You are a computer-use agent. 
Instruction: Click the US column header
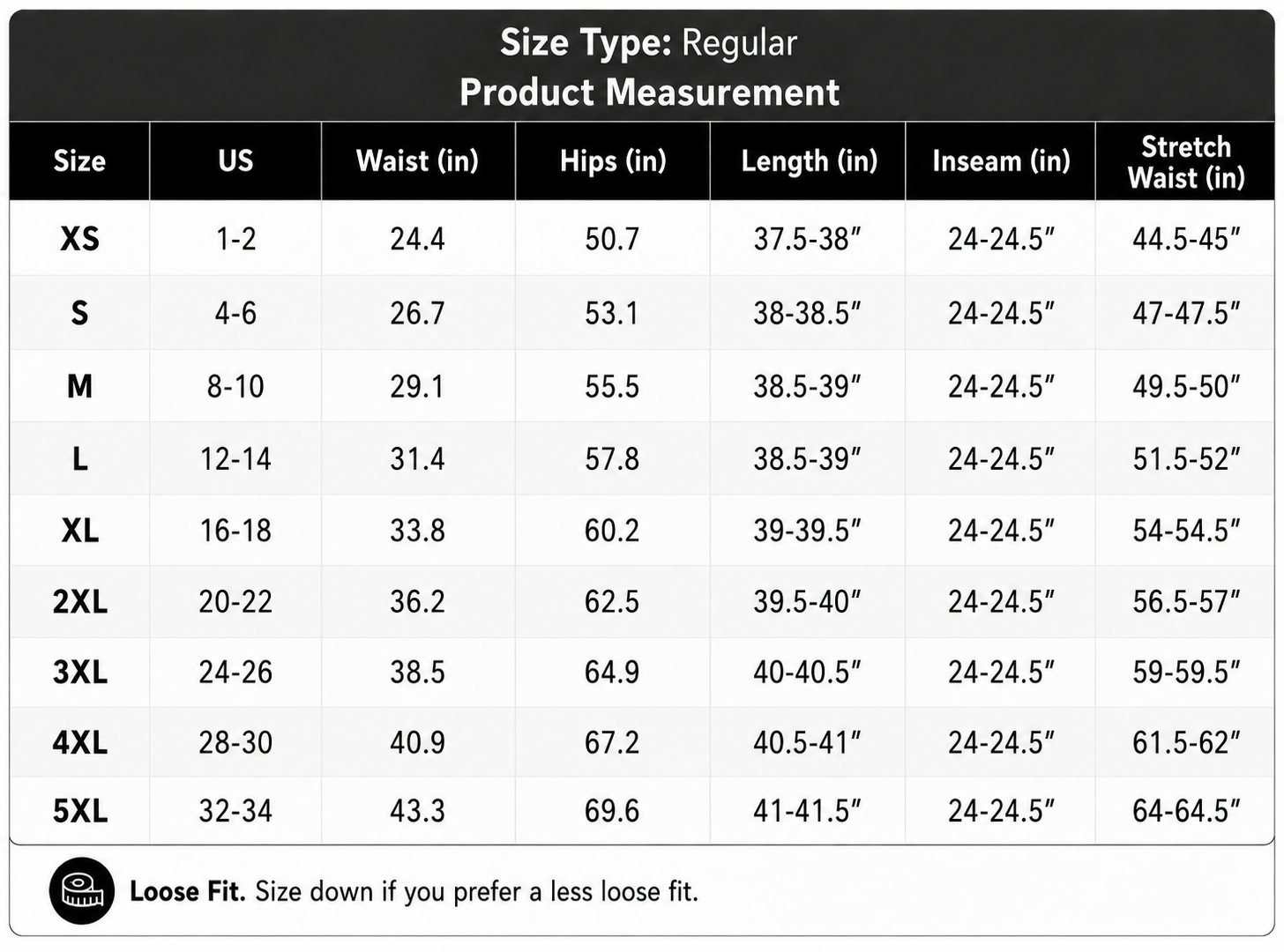click(x=235, y=160)
